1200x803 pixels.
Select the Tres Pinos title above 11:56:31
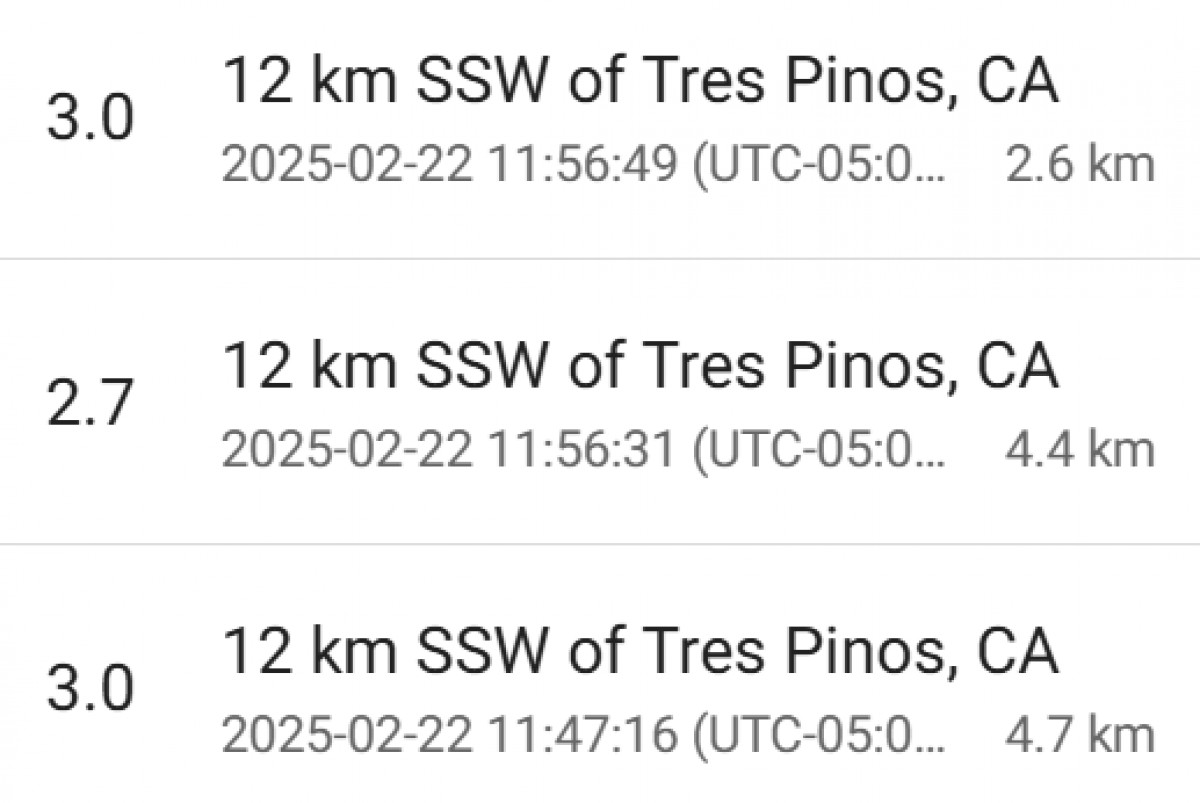point(638,367)
